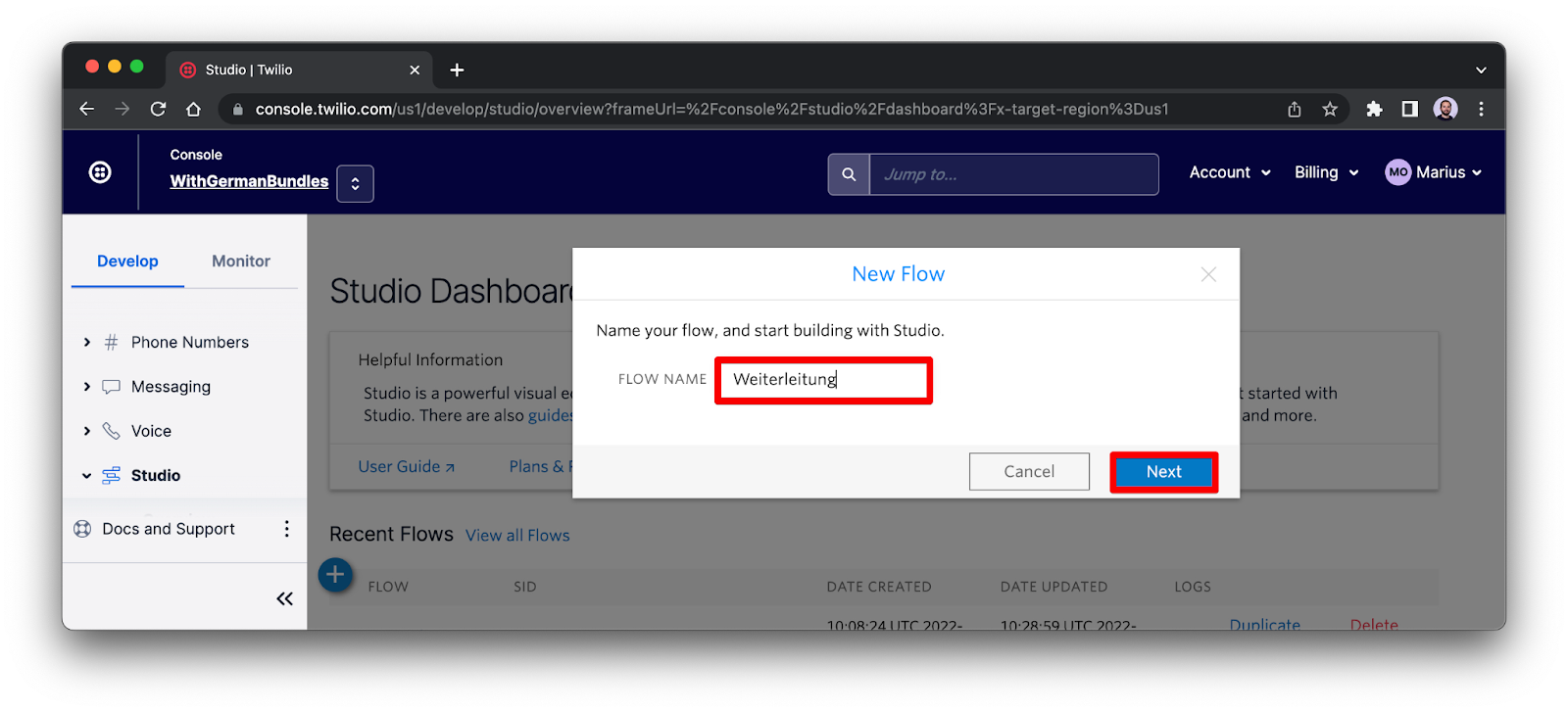Image resolution: width=1568 pixels, height=712 pixels.
Task: Click the Flow Name input field
Action: (x=823, y=380)
